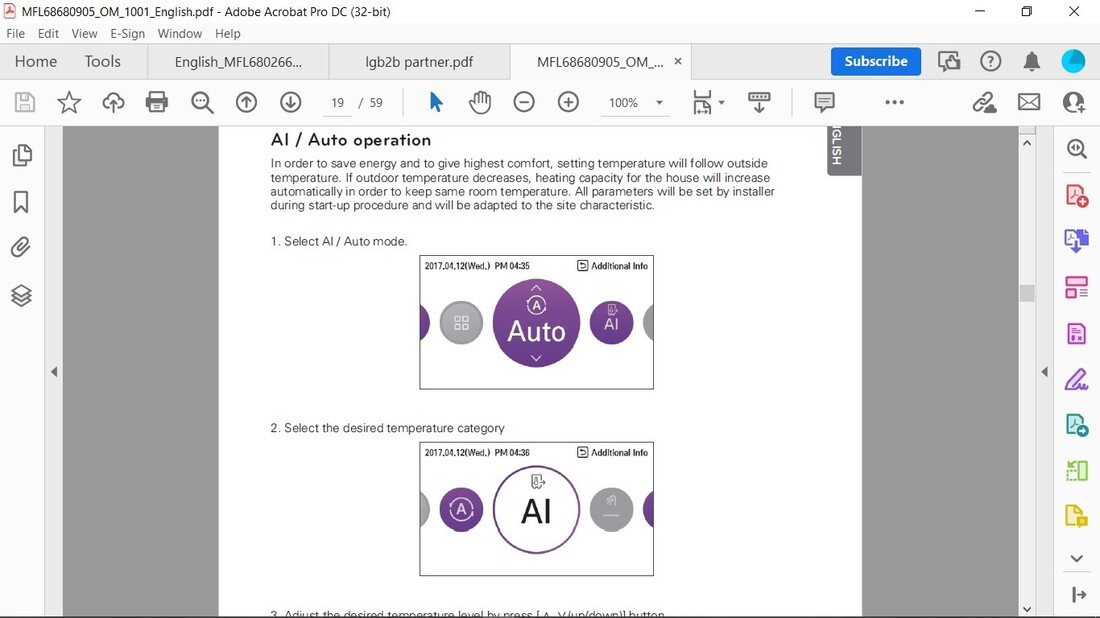Activate the arrow Selection tool

pos(436,102)
